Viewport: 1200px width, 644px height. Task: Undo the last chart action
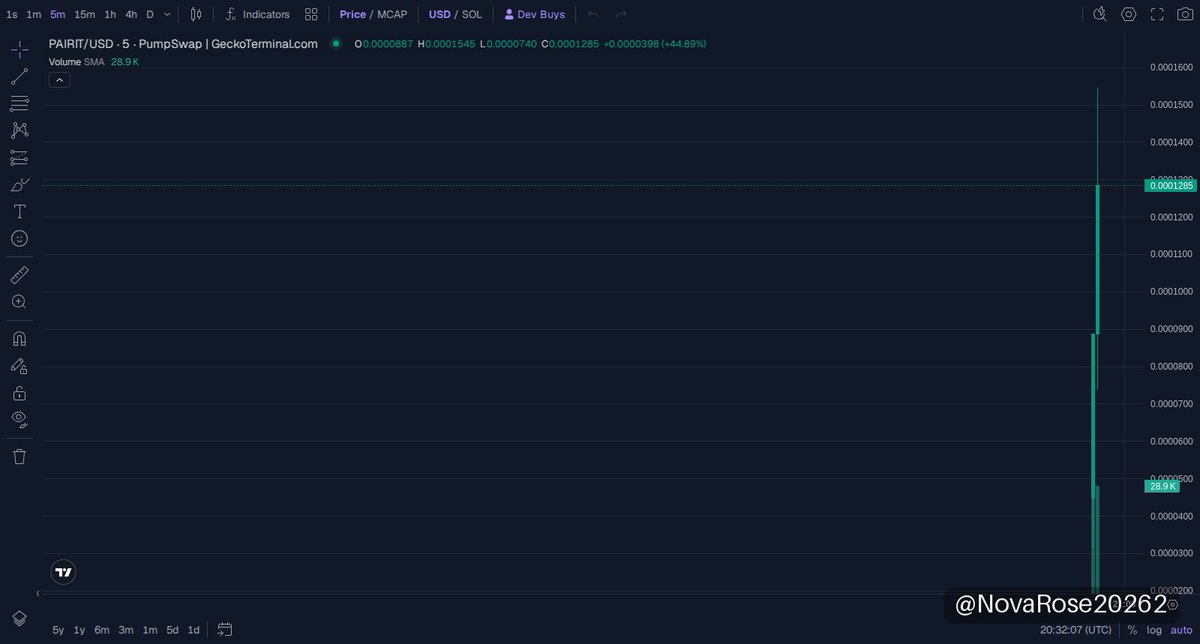(593, 14)
